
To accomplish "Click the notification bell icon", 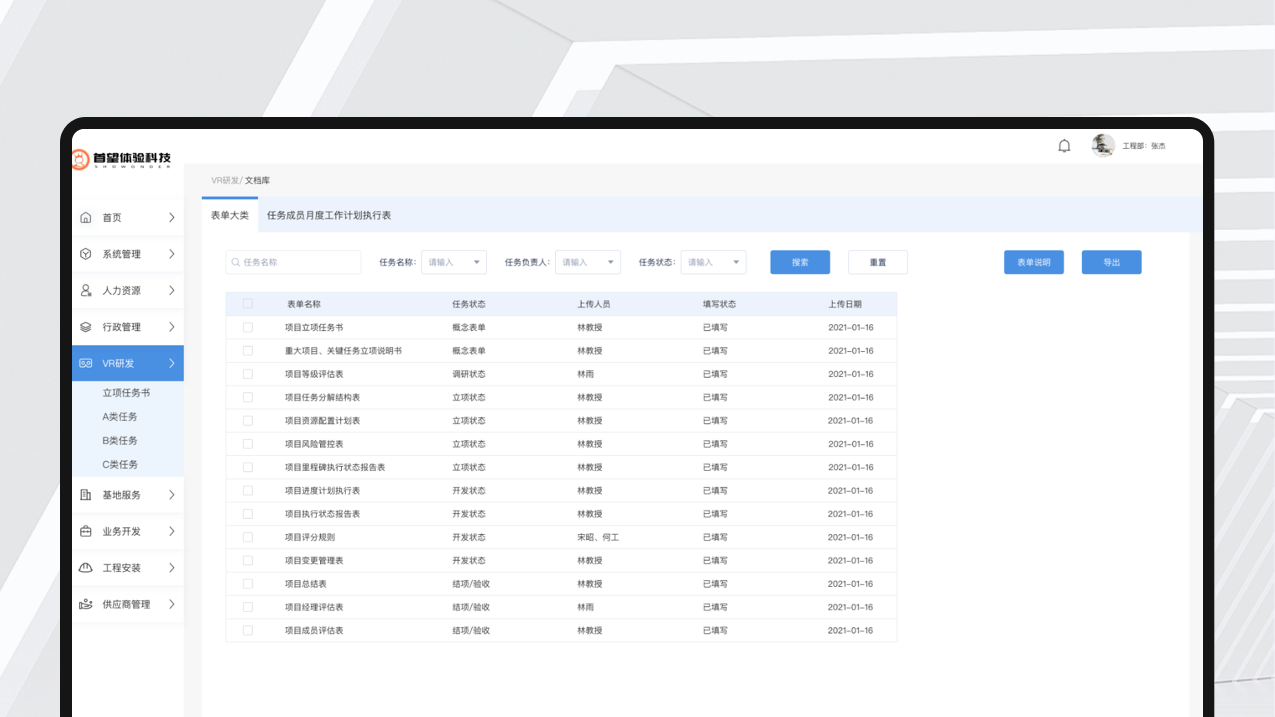I will tap(1064, 146).
